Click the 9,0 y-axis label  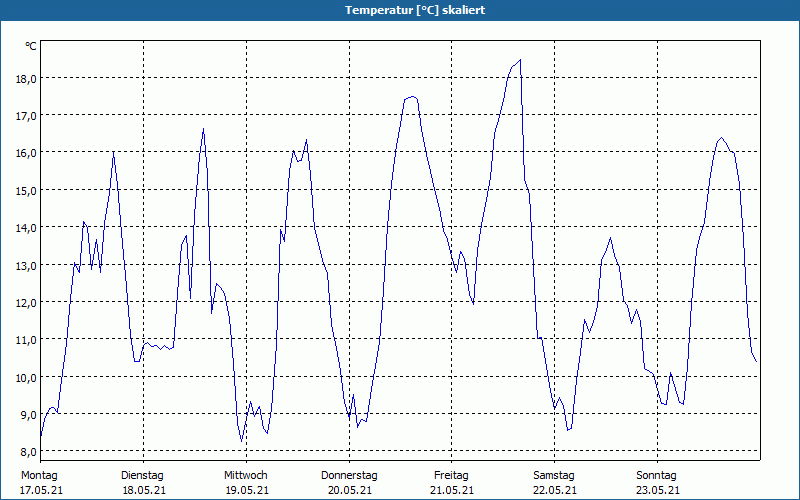coord(28,415)
